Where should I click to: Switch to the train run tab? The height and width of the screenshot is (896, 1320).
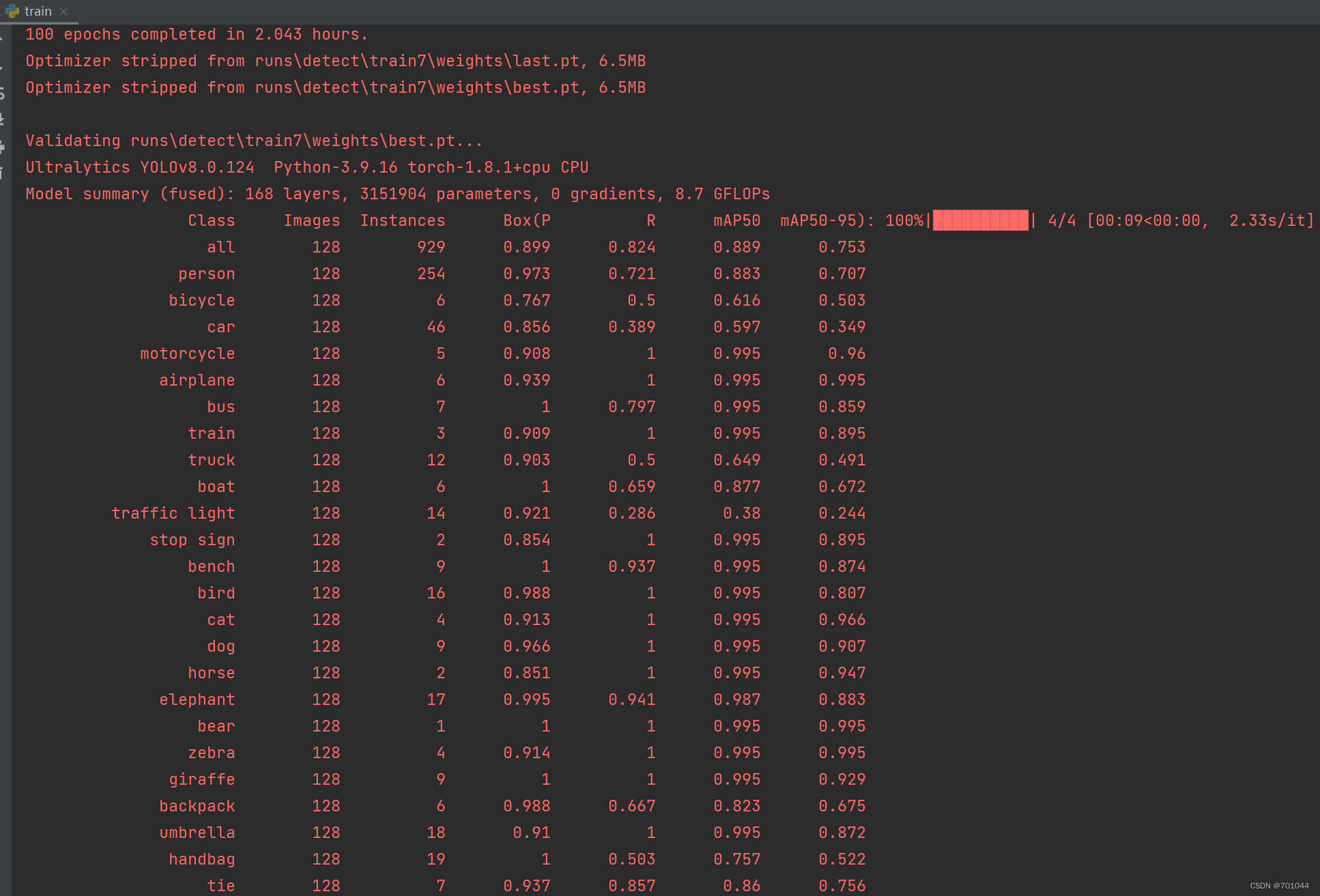click(x=38, y=12)
